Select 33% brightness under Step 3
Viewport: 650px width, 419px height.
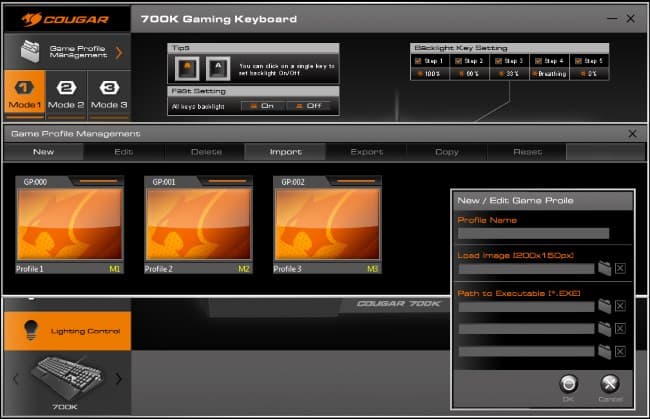click(509, 74)
